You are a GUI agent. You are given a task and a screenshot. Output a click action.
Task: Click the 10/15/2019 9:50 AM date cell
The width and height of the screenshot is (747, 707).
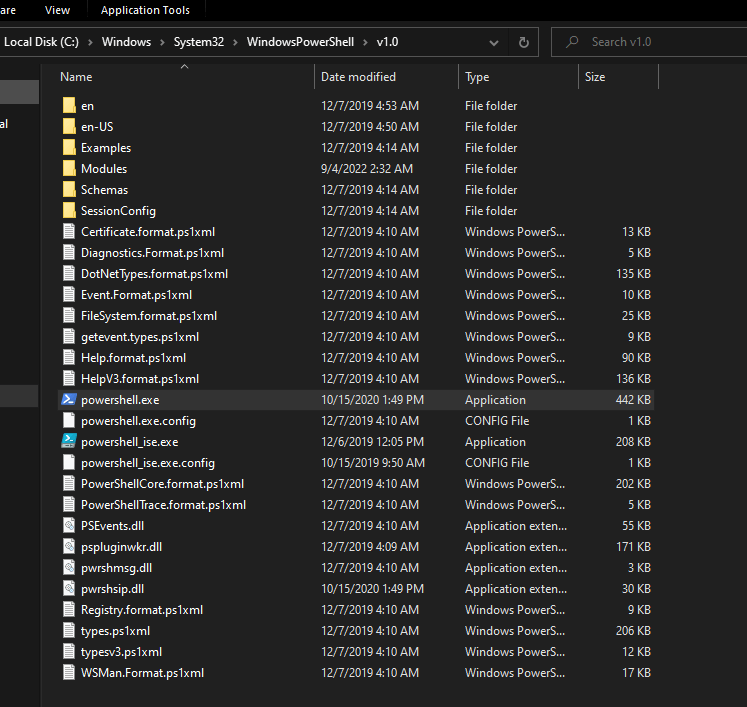pos(373,463)
